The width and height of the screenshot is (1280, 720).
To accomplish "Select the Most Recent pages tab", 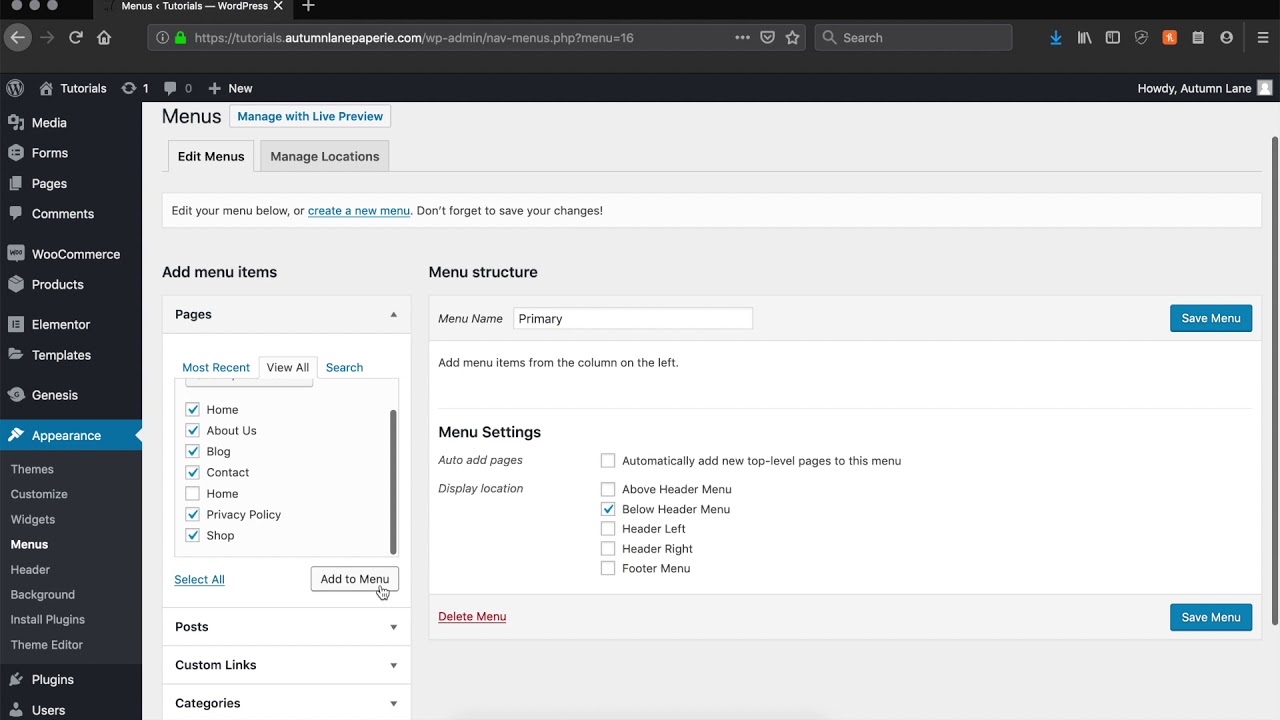I will (x=216, y=367).
